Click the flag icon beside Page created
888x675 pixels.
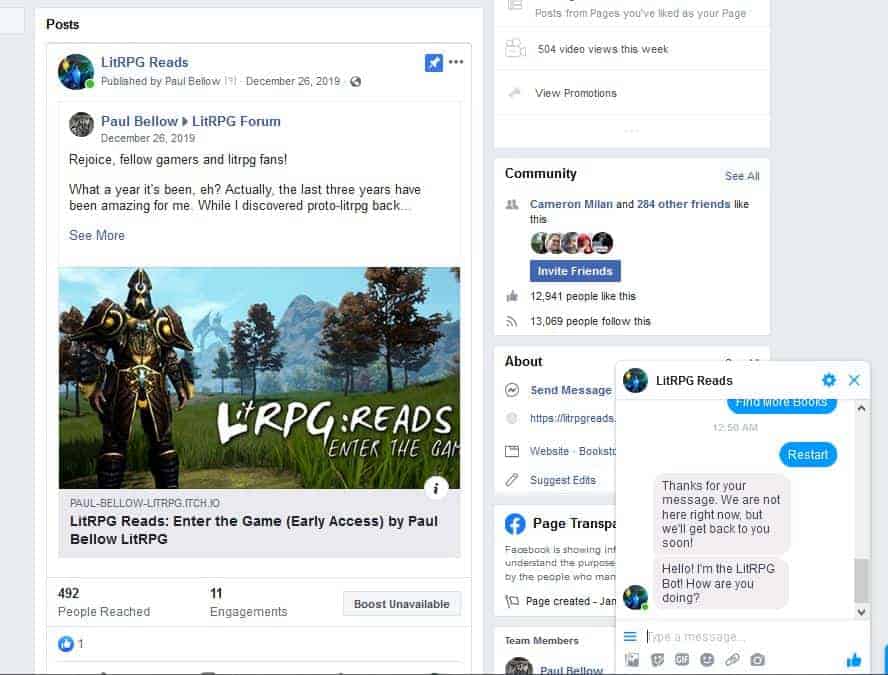512,601
